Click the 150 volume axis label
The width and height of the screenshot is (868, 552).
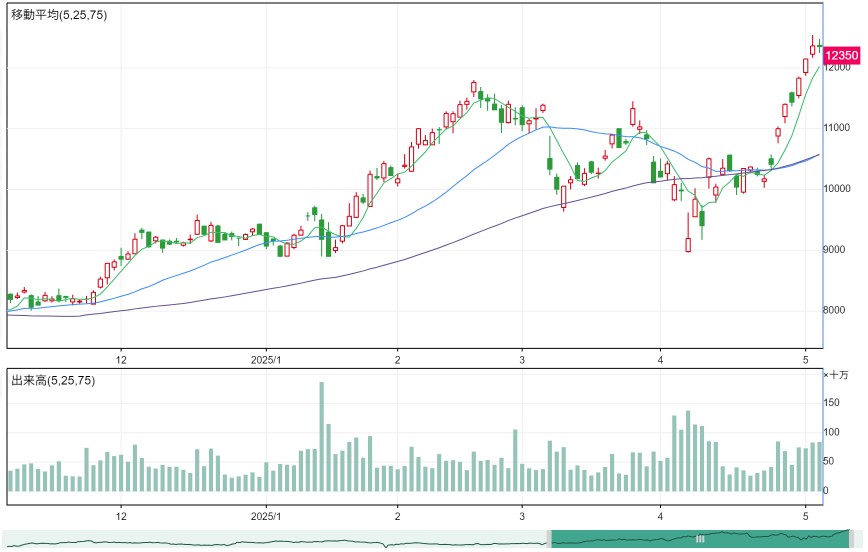(x=831, y=403)
